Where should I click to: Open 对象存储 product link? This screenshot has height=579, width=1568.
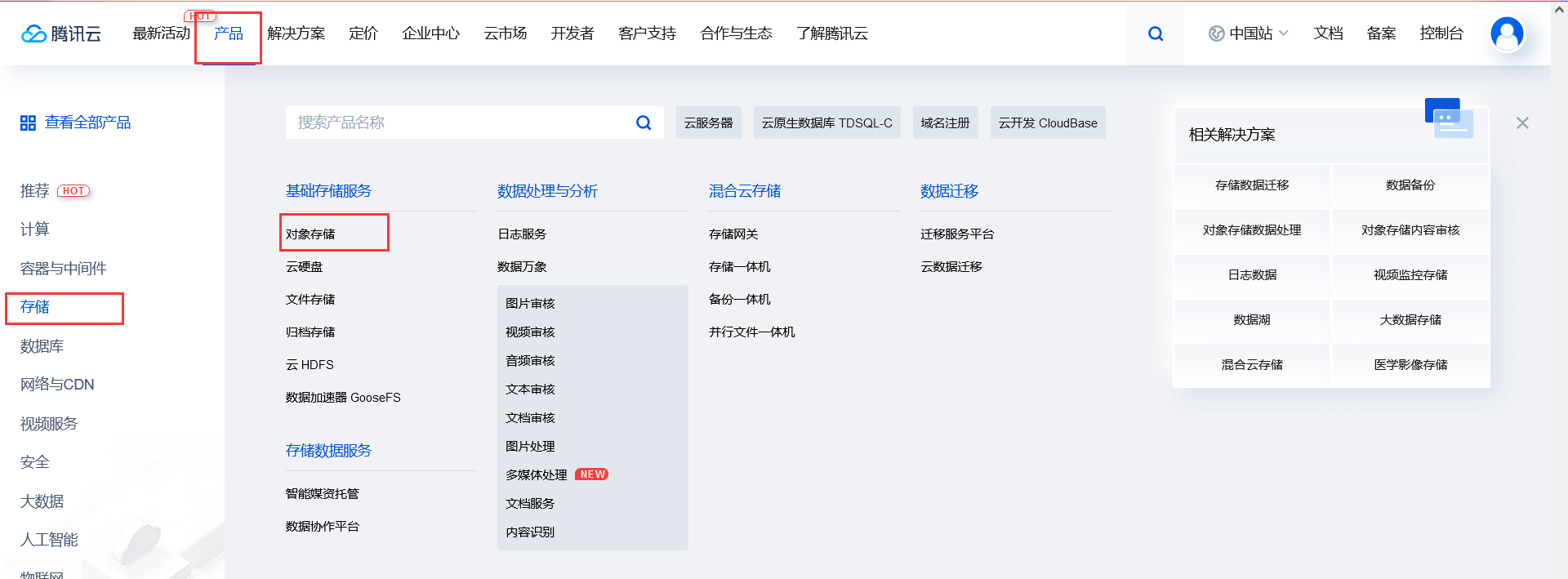310,234
